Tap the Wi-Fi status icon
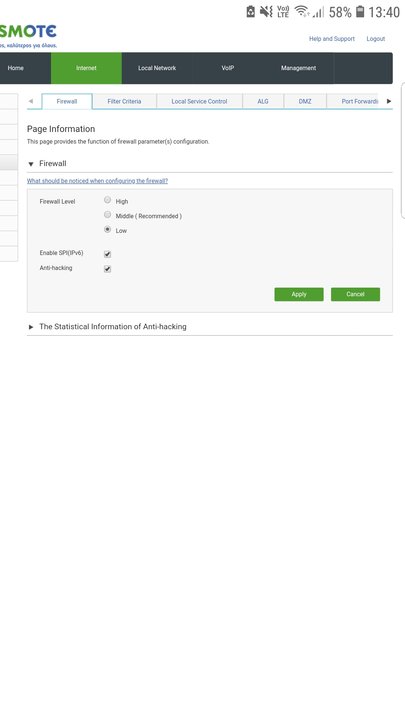This screenshot has width=405, height=720. tap(302, 11)
